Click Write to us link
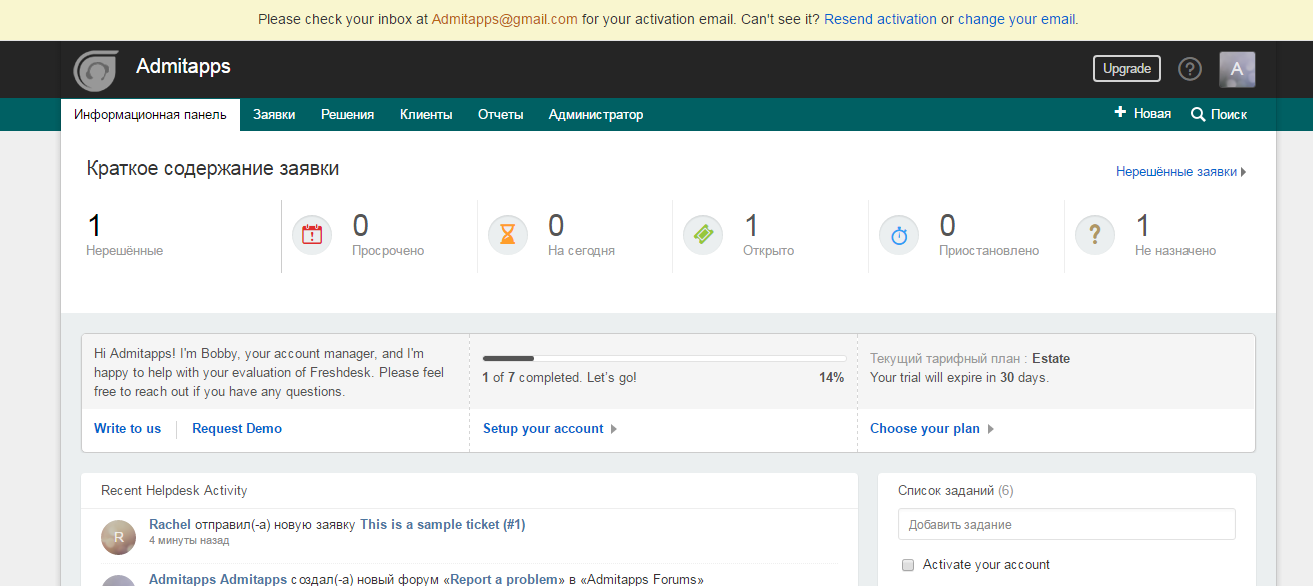The image size is (1313, 586). [127, 428]
